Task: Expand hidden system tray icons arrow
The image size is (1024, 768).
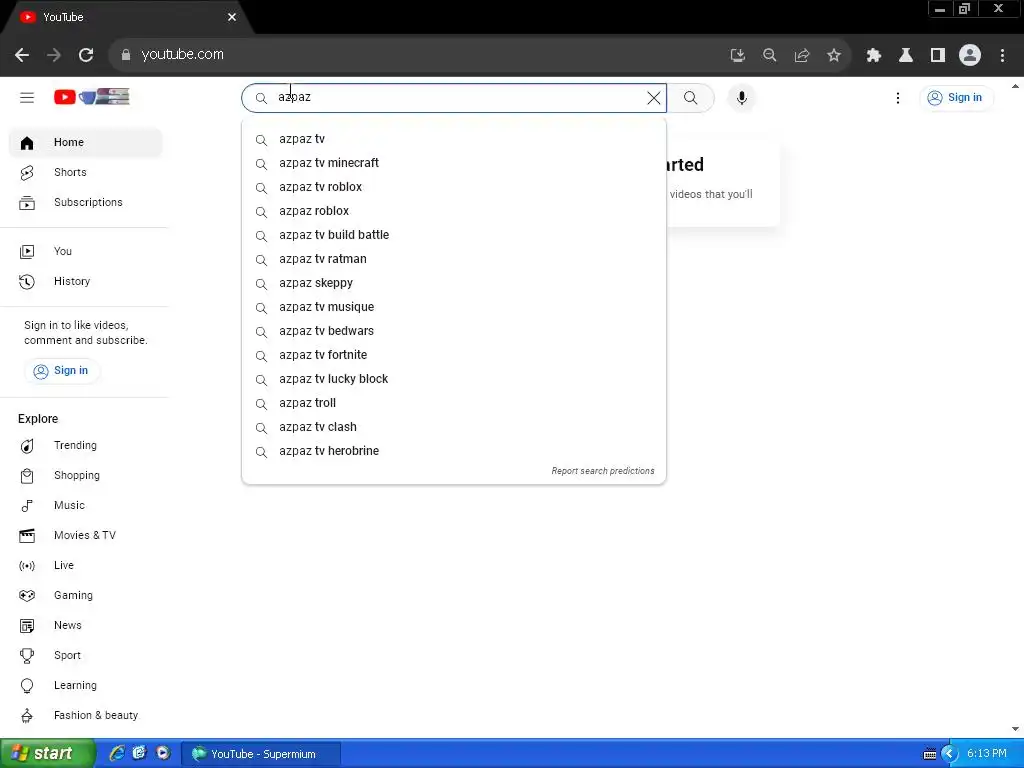Action: (949, 754)
